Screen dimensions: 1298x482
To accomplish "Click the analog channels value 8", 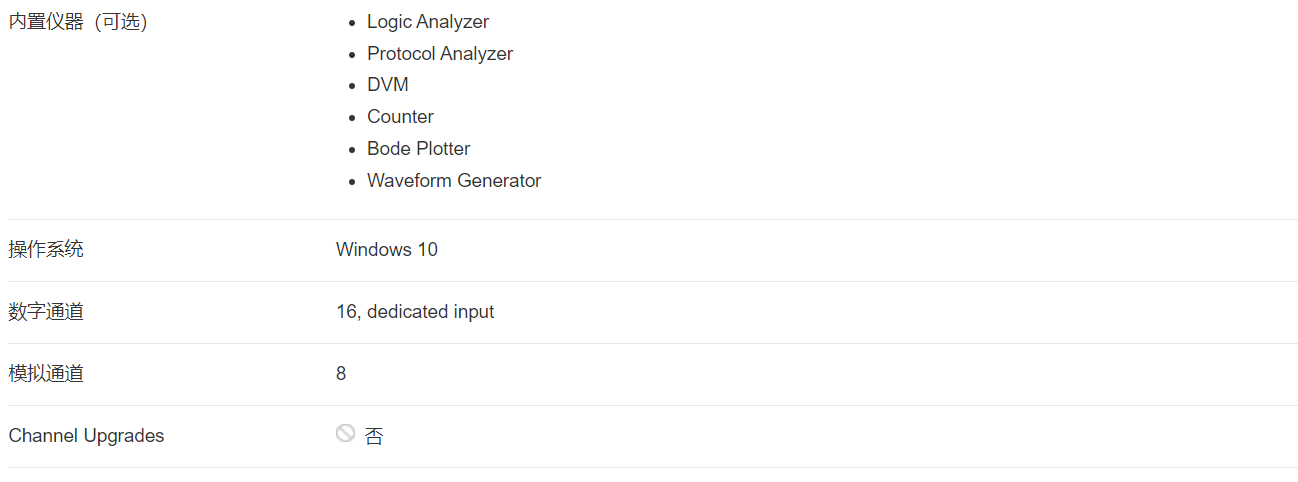I will 341,374.
